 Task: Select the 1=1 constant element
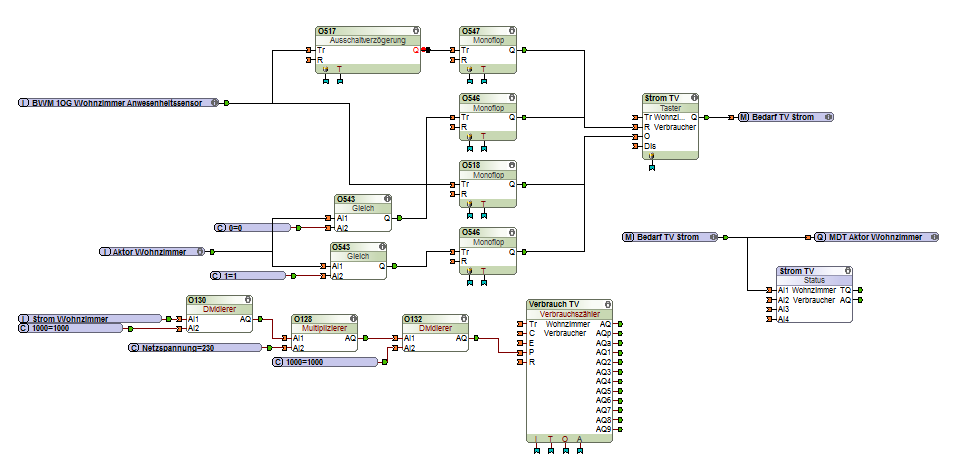tap(248, 276)
